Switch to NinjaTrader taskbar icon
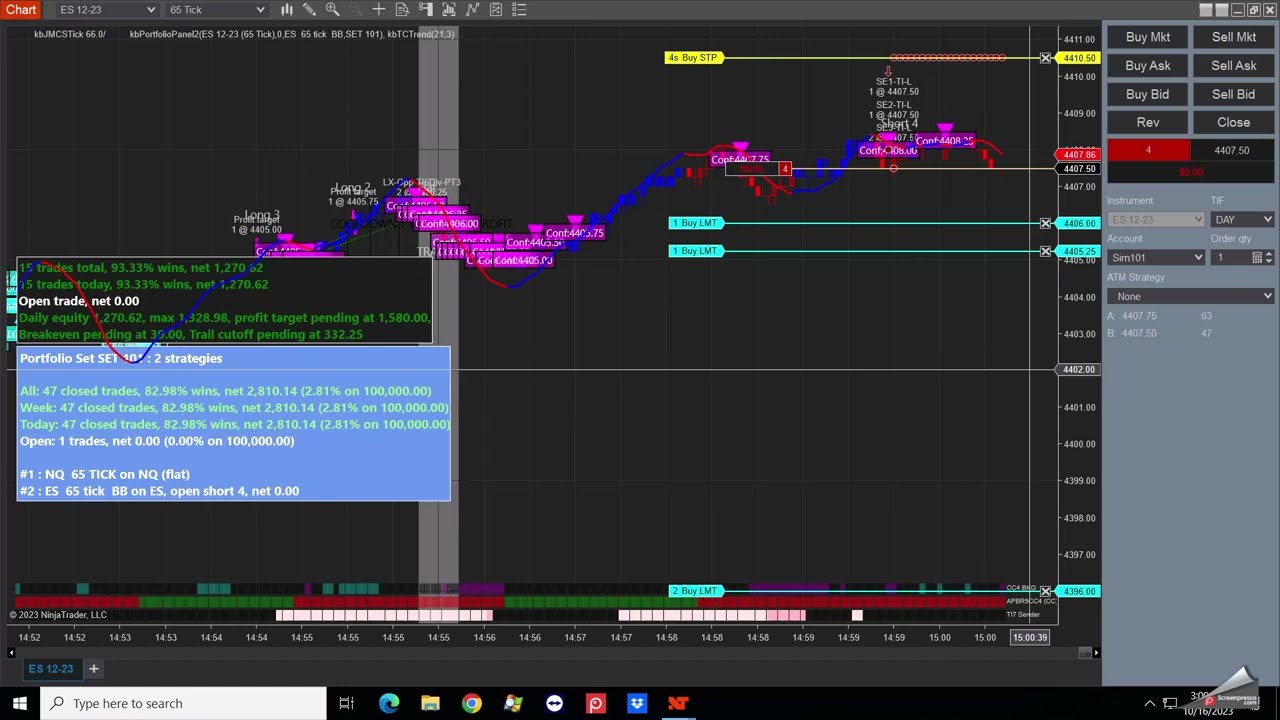This screenshot has width=1280, height=720. tap(678, 703)
